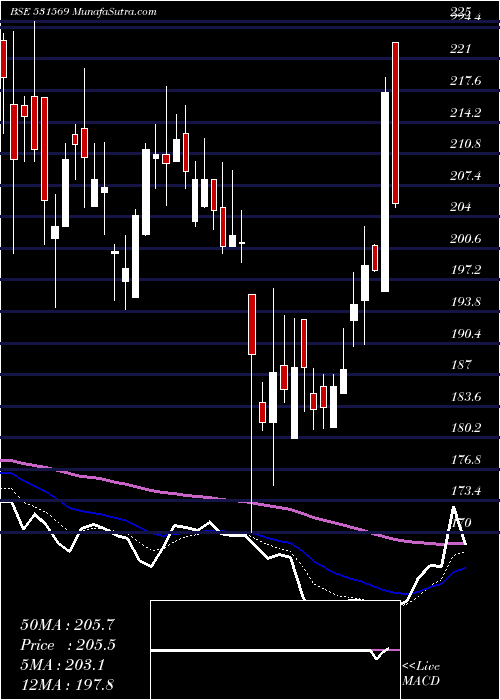Click the 207.4 price axis label
The height and width of the screenshot is (700, 500).
click(466, 176)
